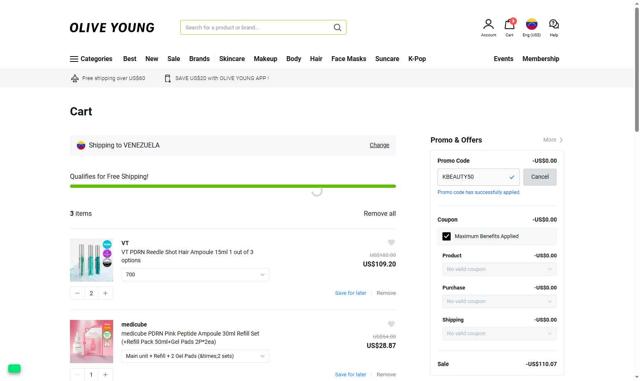Viewport: 640px width, 381px height.
Task: Decrease VT Hair Ampoule quantity
Action: point(77,293)
